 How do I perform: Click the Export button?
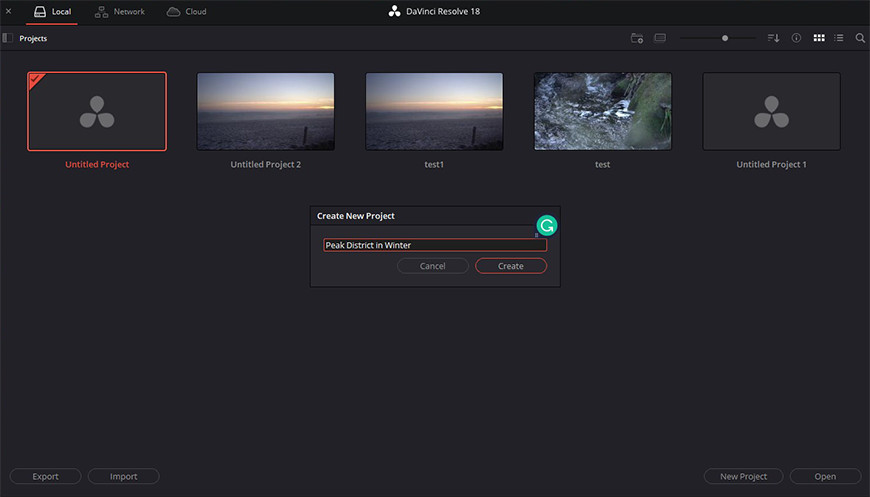coord(45,476)
